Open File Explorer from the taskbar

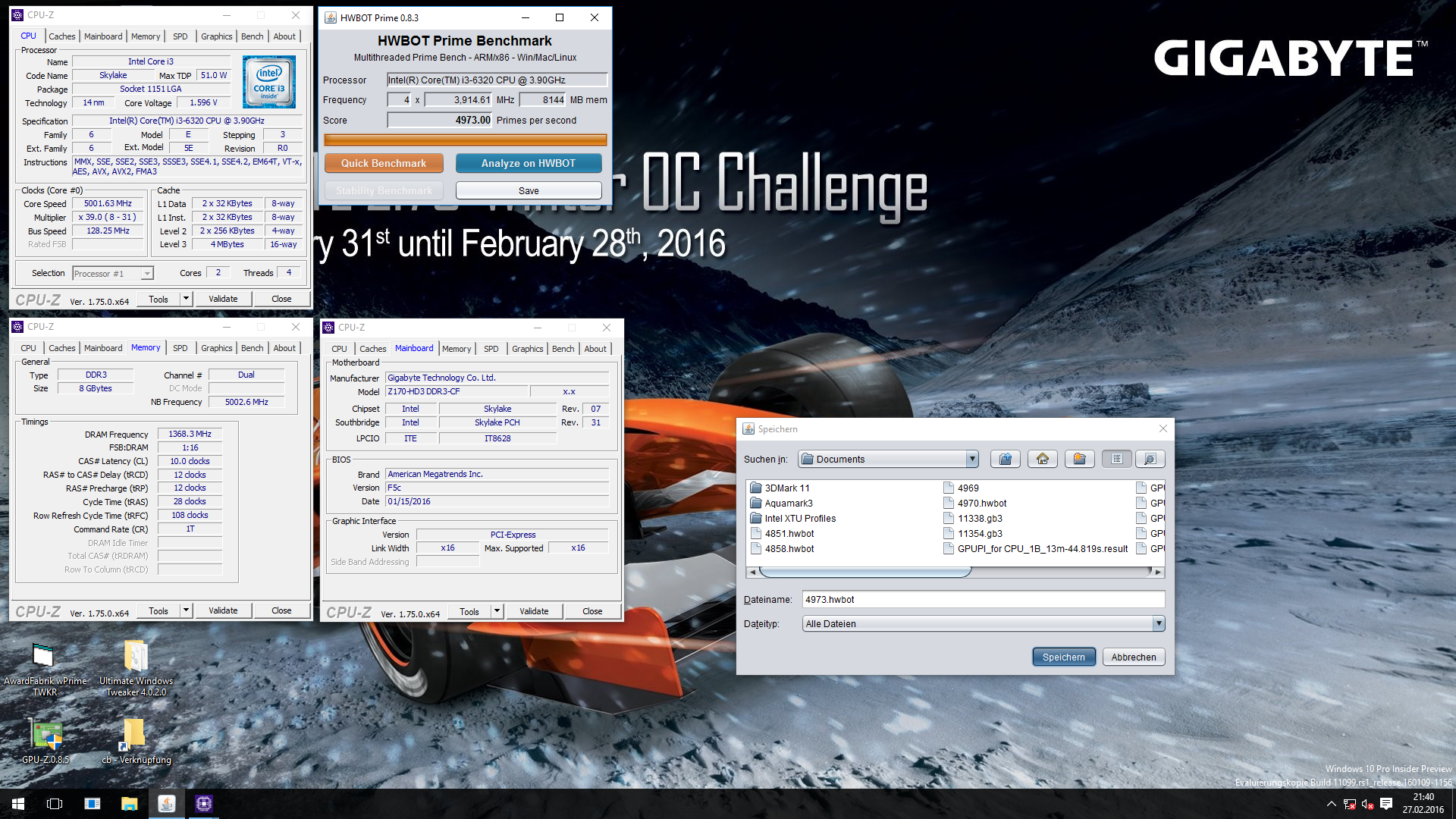tap(129, 804)
